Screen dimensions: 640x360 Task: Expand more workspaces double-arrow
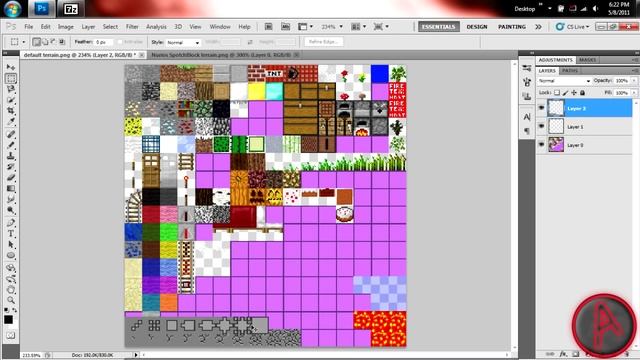coord(538,27)
